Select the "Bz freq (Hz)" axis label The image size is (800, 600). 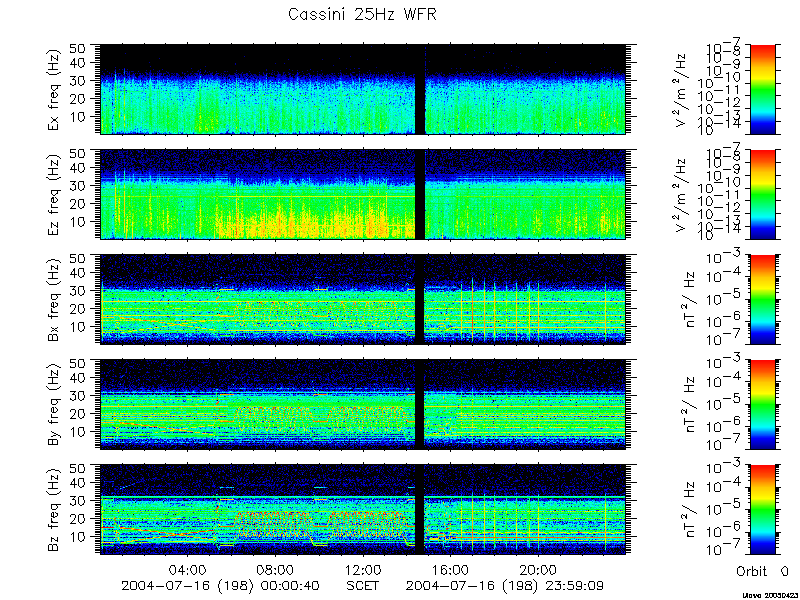(x=54, y=509)
